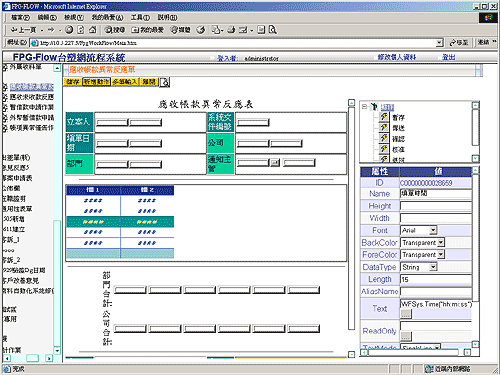The height and width of the screenshot is (375, 500).
Task: Click the lookup button in 通知主管 row
Action: tap(275, 163)
